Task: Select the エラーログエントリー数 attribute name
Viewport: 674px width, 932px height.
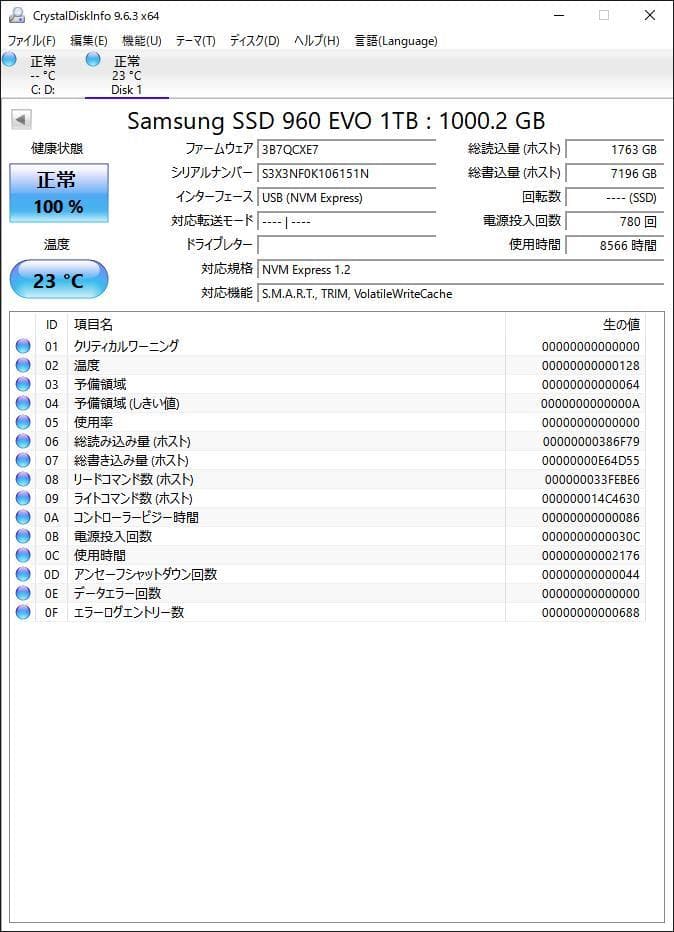Action: click(129, 612)
